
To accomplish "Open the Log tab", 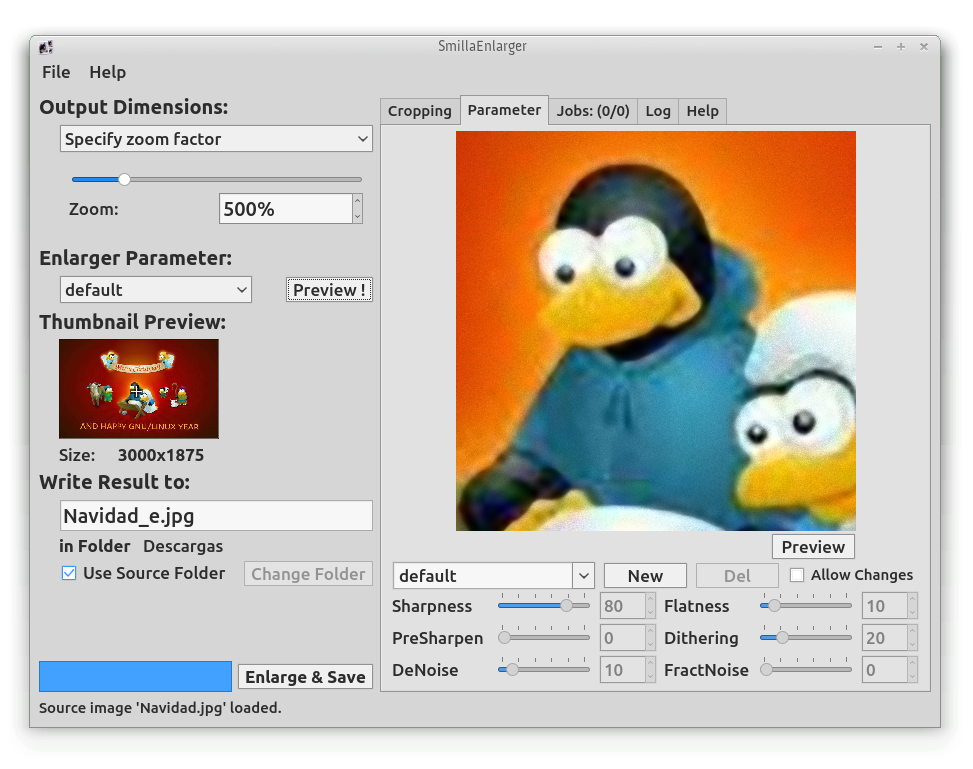I will click(658, 111).
